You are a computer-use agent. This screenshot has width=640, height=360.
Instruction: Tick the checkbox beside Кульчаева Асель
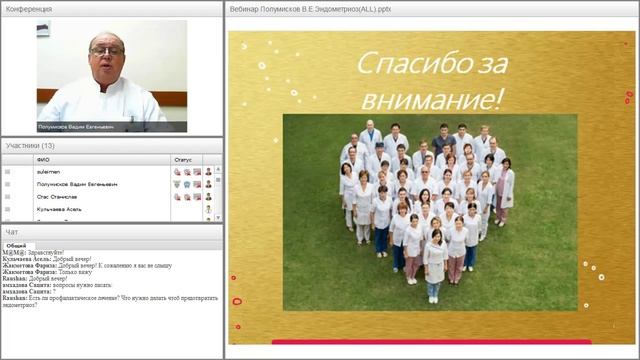click(7, 209)
